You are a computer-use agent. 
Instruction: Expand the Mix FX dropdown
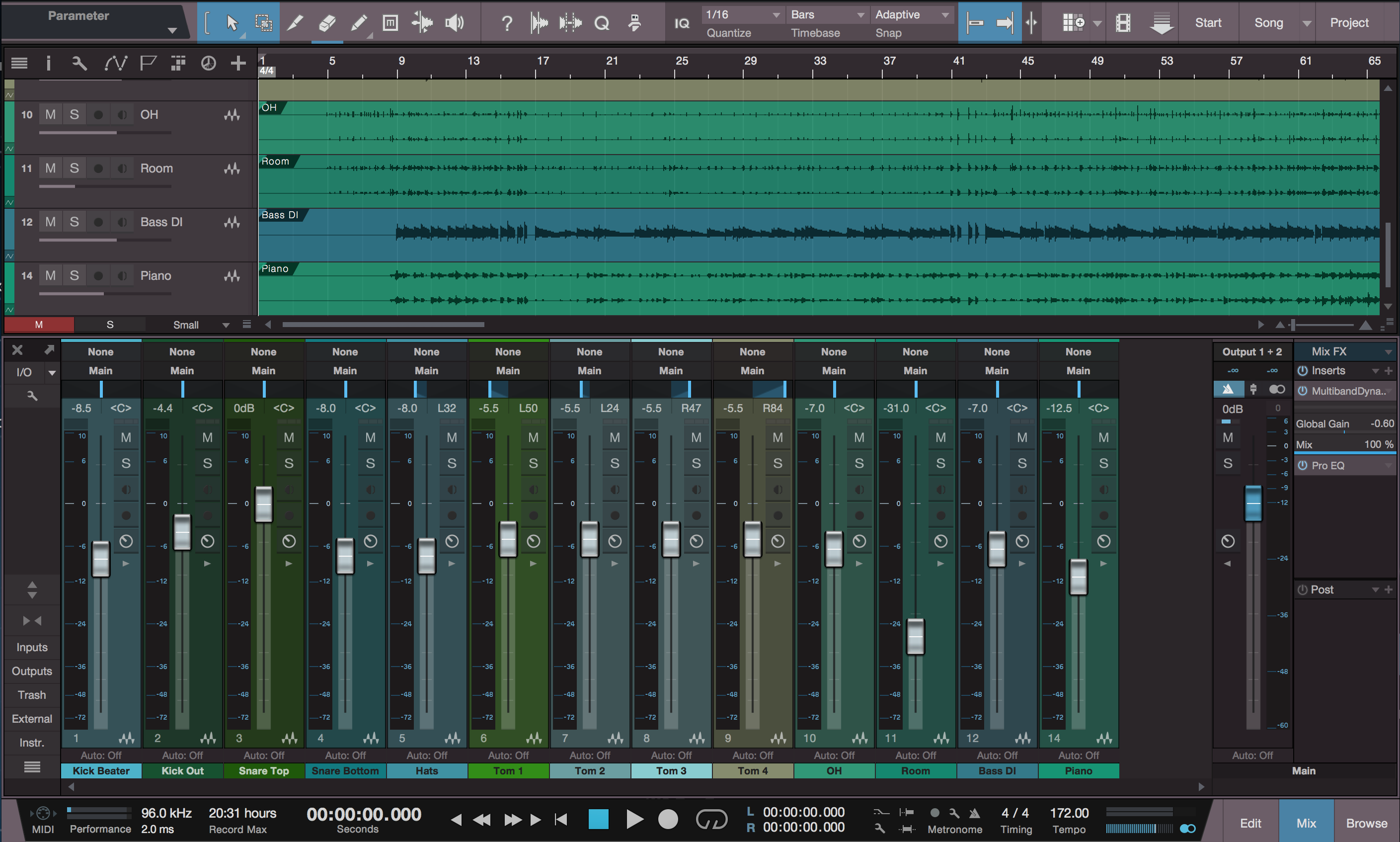click(1389, 352)
